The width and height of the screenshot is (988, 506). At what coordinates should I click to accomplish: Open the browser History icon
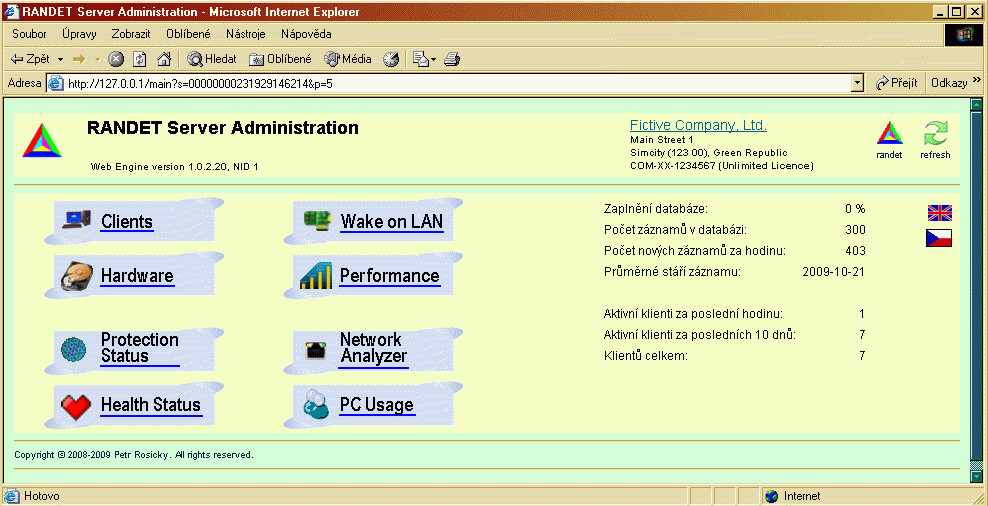point(391,59)
